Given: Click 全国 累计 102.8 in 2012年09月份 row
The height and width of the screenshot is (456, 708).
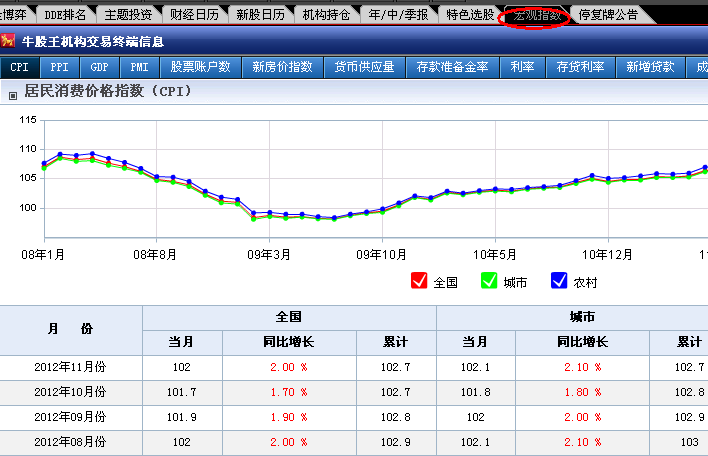Looking at the screenshot, I should click(x=396, y=417).
